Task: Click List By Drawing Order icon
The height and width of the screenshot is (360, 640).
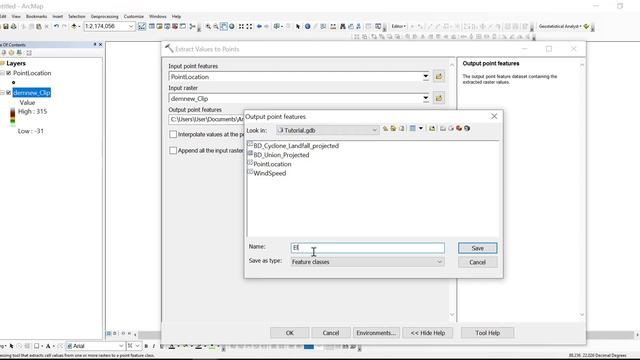Action: (x=4, y=53)
